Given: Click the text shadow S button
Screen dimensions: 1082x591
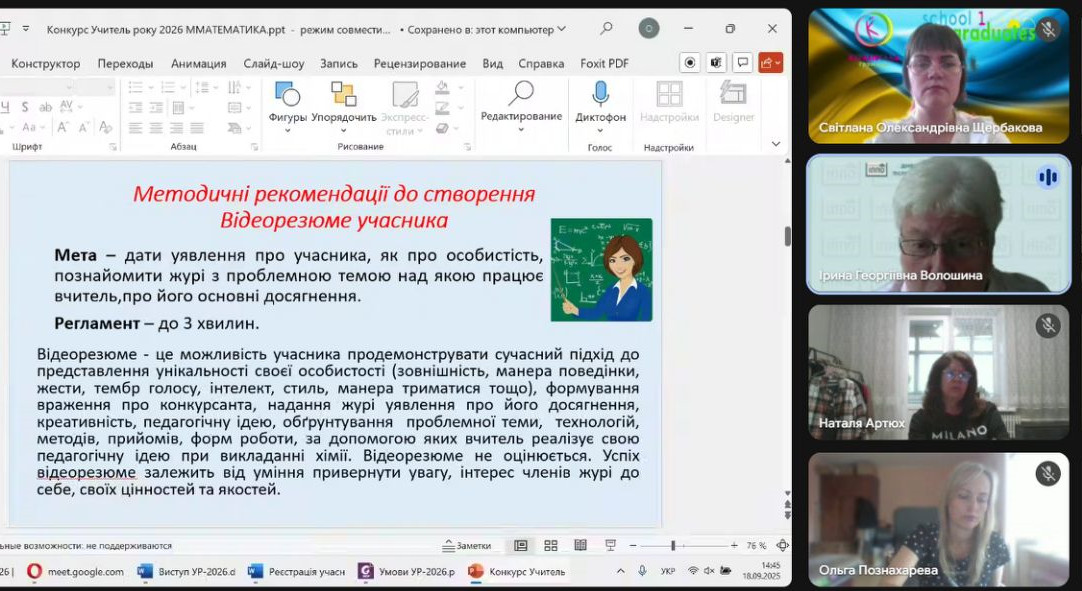Looking at the screenshot, I should click(25, 107).
